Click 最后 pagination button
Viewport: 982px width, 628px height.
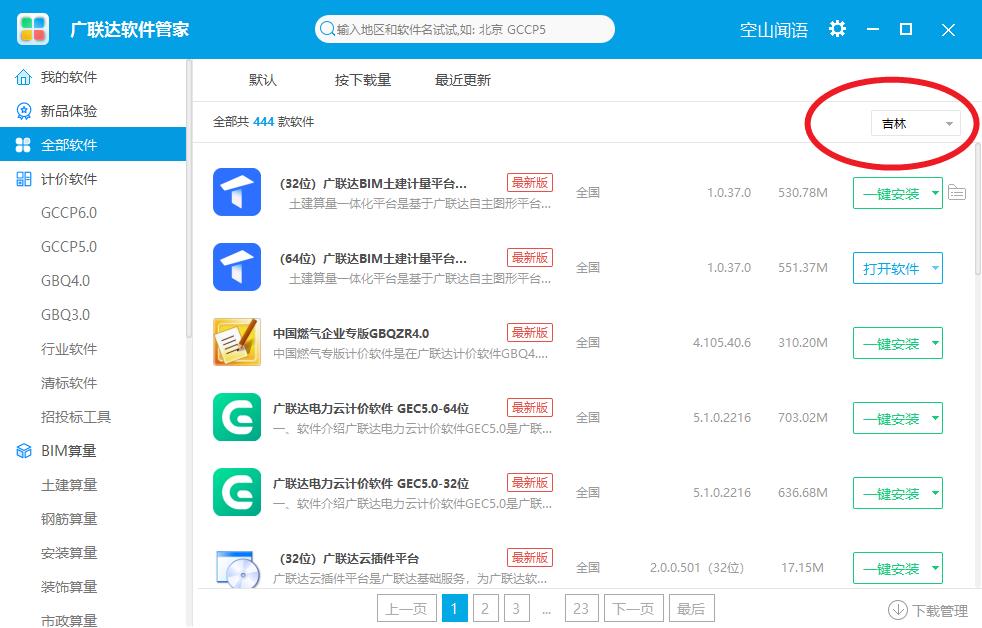pos(691,609)
